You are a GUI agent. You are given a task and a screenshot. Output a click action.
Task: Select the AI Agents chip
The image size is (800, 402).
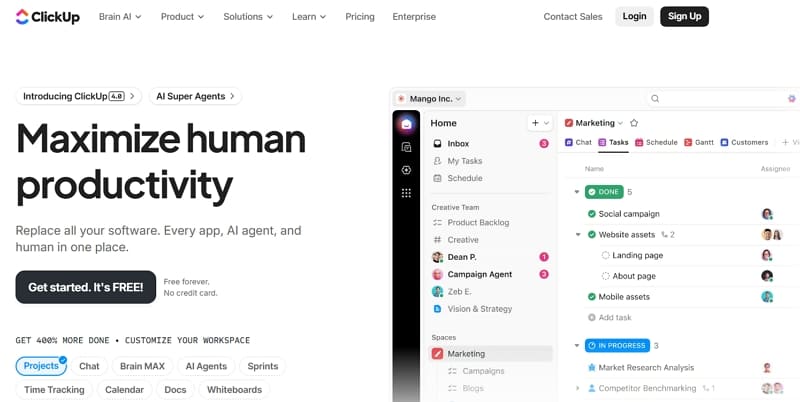point(206,366)
